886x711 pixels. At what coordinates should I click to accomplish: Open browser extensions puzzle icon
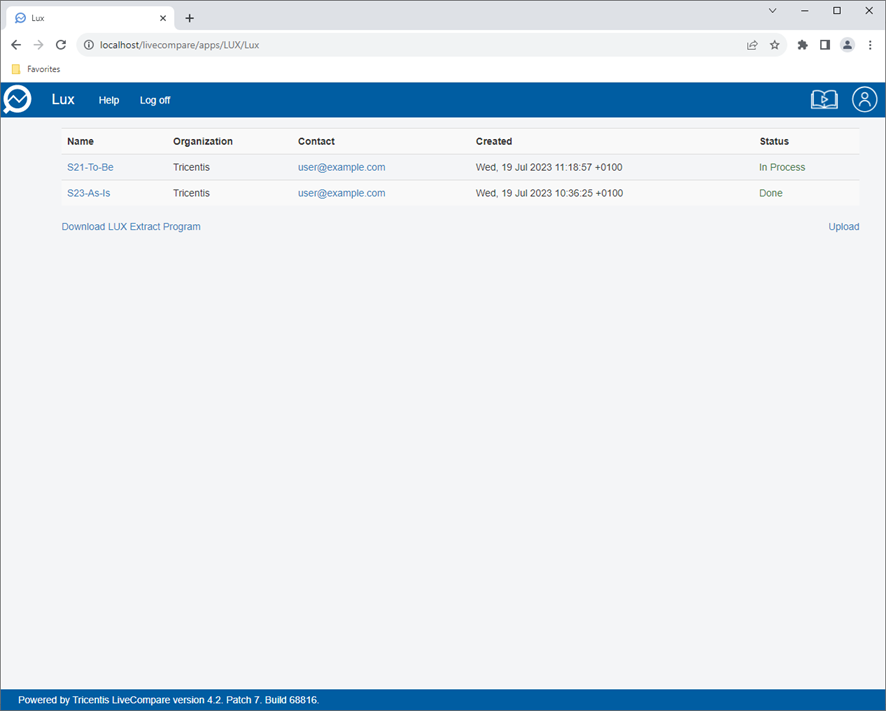click(x=802, y=45)
